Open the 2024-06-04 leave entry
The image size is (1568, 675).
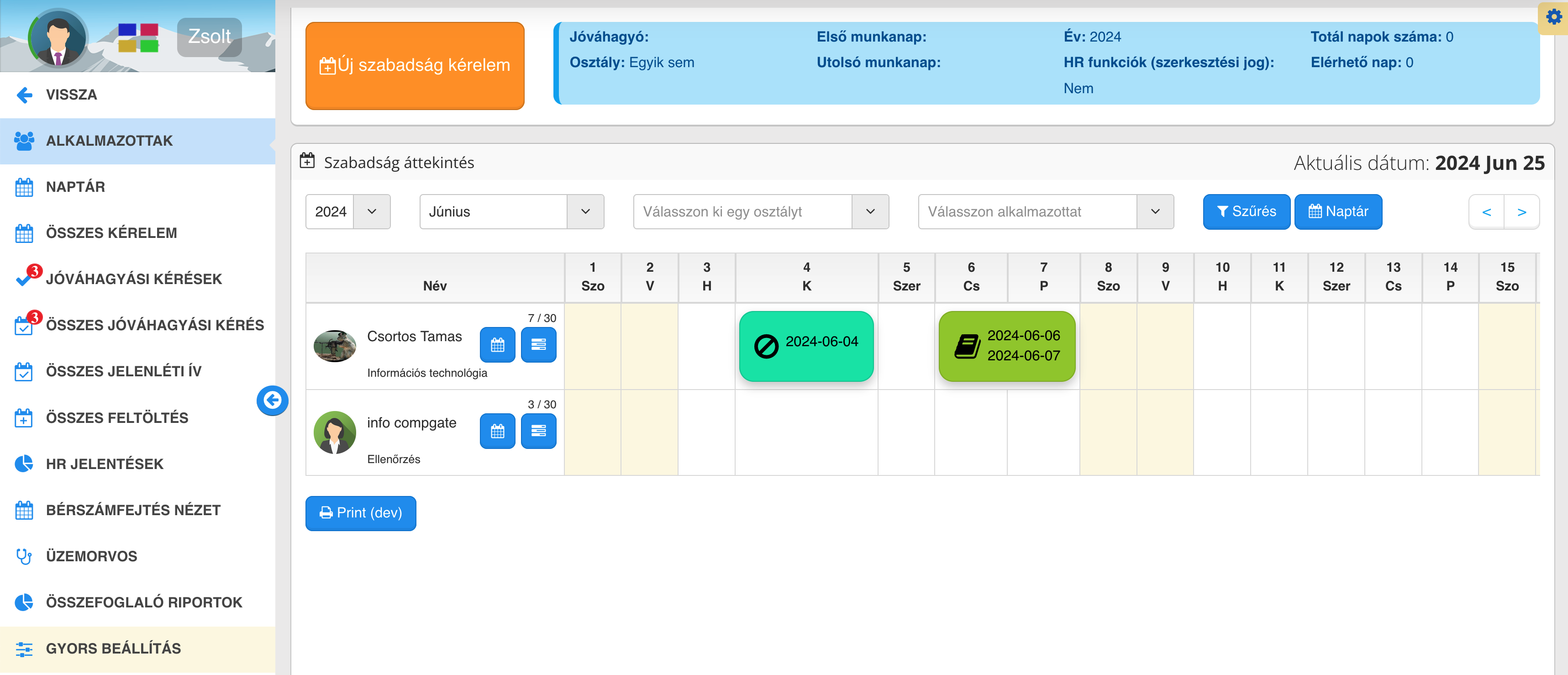pyautogui.click(x=806, y=346)
